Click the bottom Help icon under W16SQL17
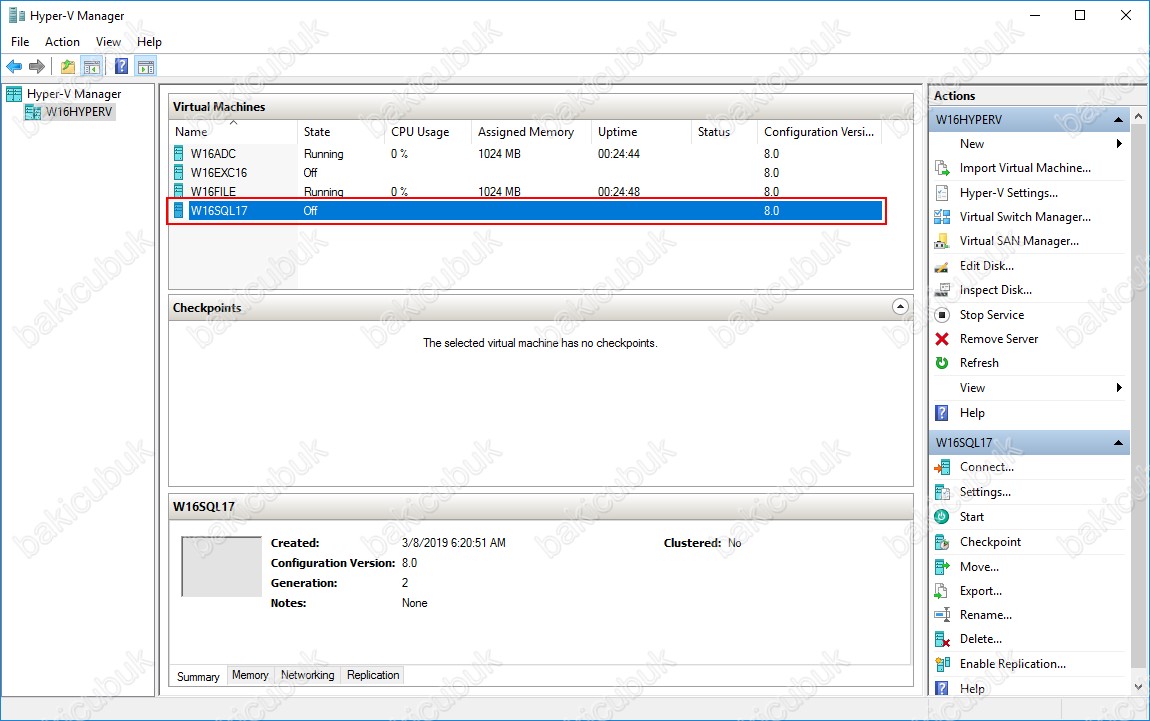The height and width of the screenshot is (721, 1150). point(942,688)
